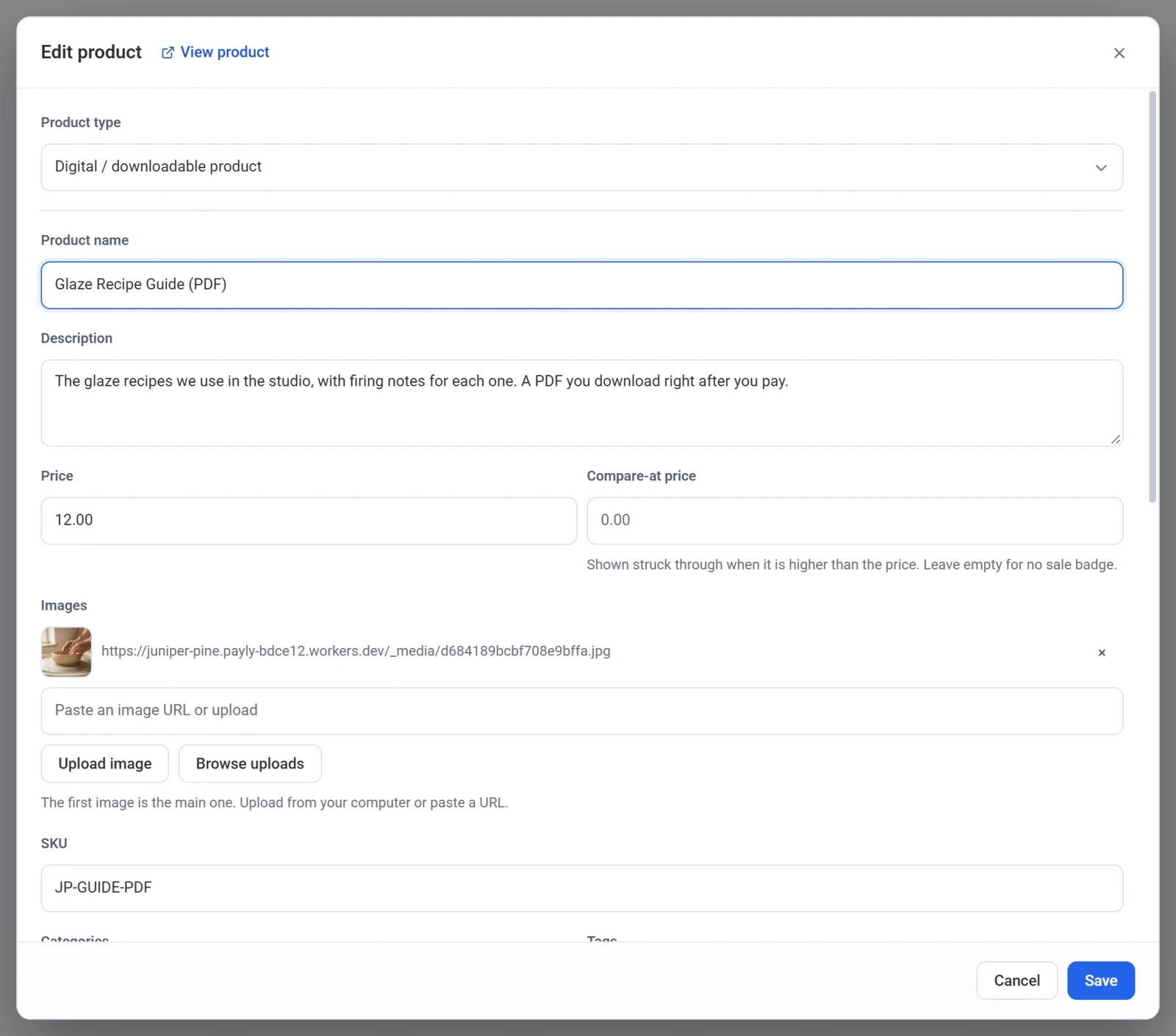Grab the Description resize handle
Image resolution: width=1176 pixels, height=1036 pixels.
1115,439
